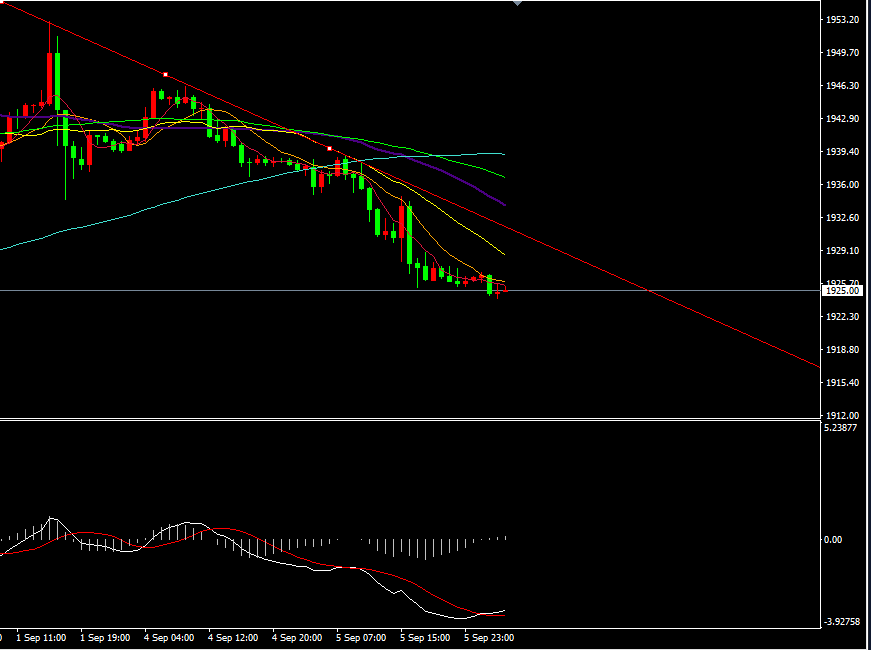Click the MACD scale value 5.23877
Image resolution: width=871 pixels, height=650 pixels.
[841, 428]
